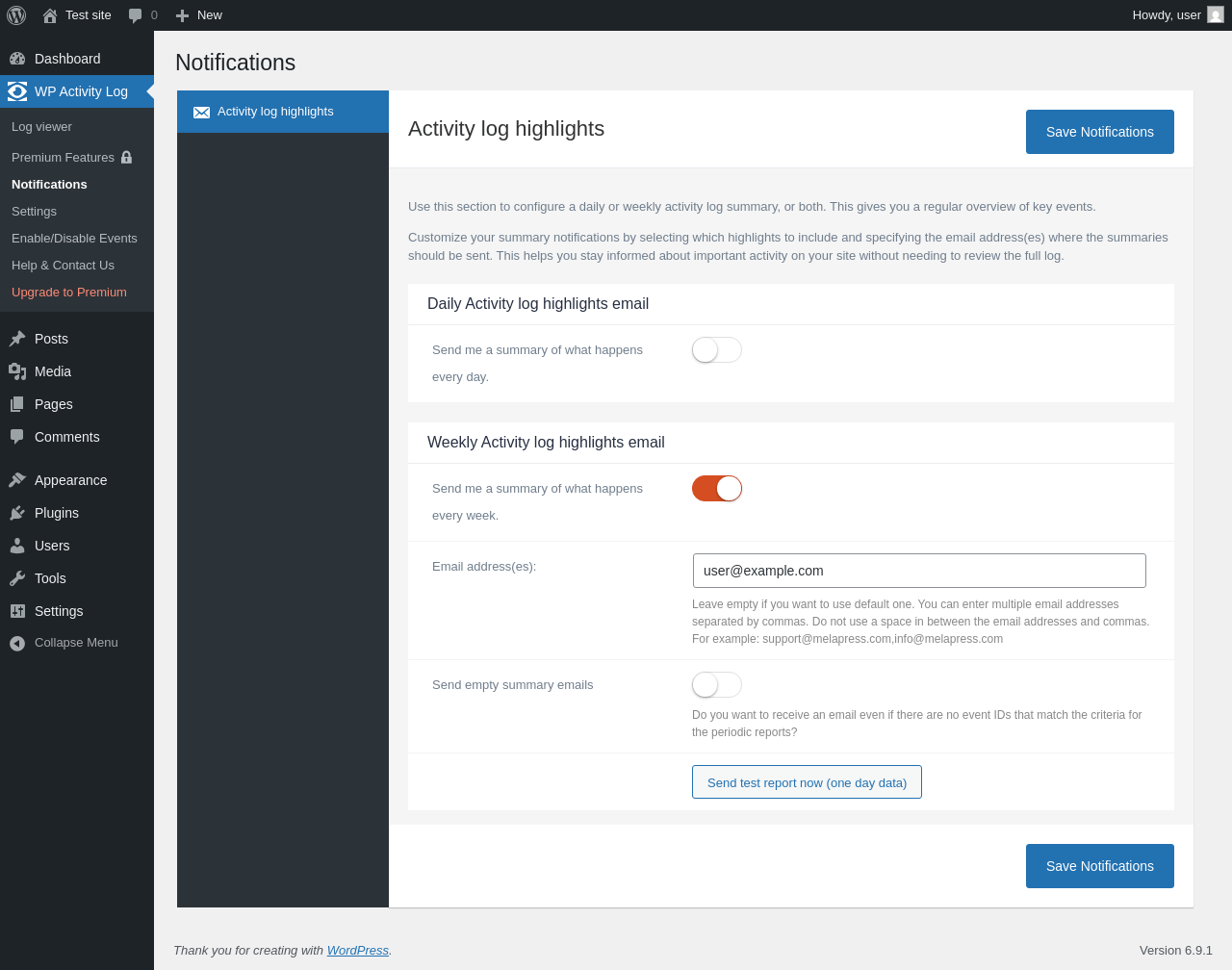Image resolution: width=1232 pixels, height=970 pixels.
Task: Open the Howdy, user account menu
Action: pyautogui.click(x=1166, y=15)
